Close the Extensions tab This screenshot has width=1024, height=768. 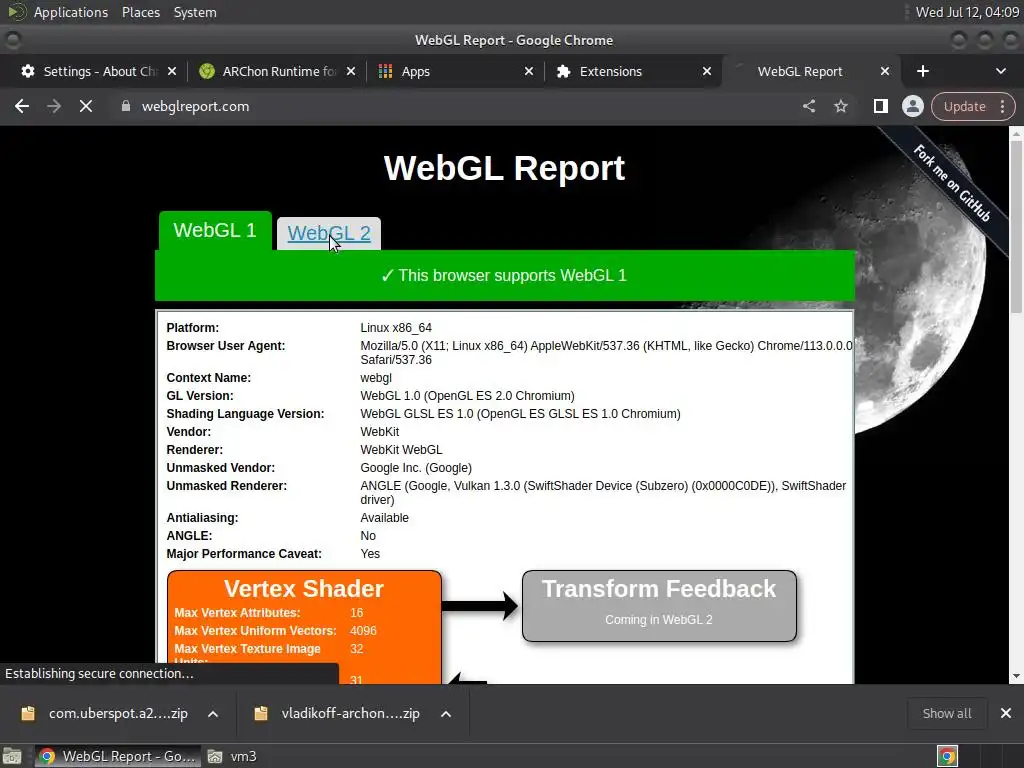pos(707,71)
